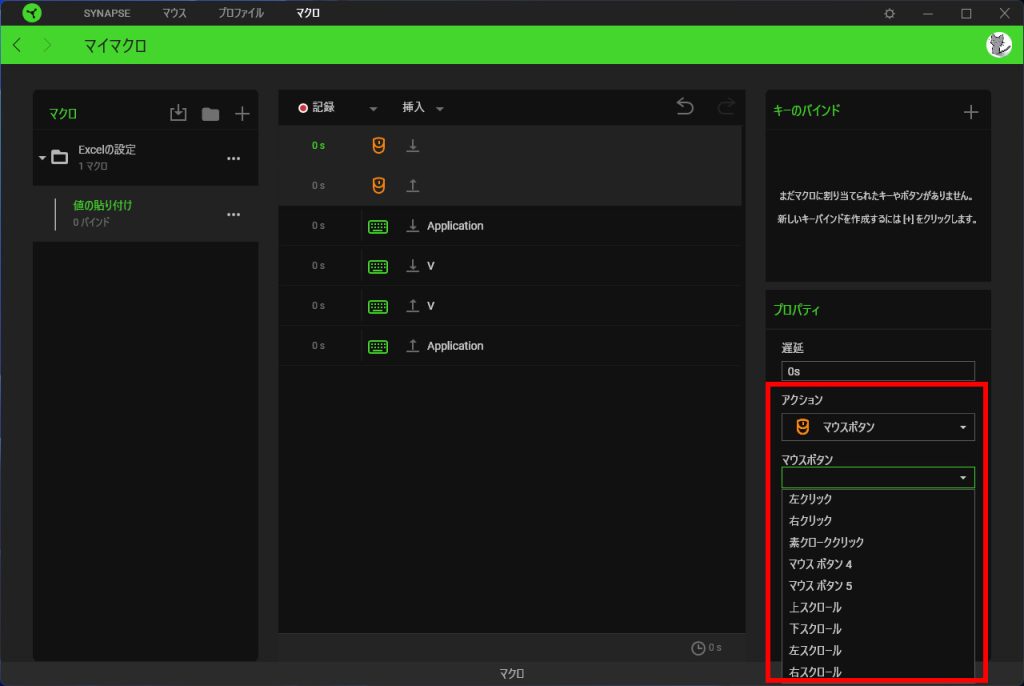1024x686 pixels.
Task: Select the Application key down row
Action: coord(510,225)
